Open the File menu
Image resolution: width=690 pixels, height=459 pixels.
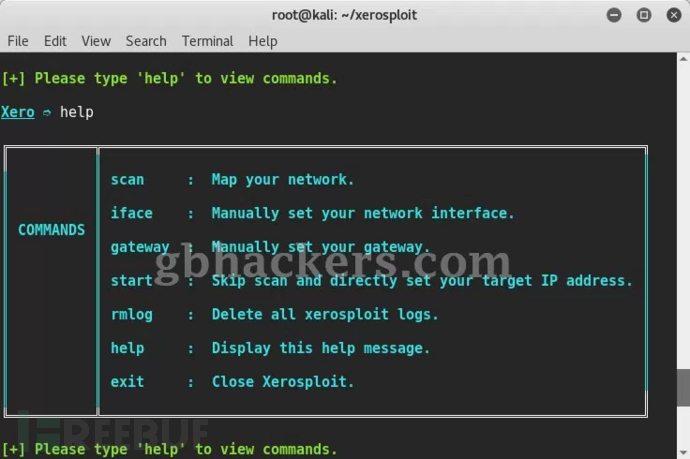pyautogui.click(x=18, y=41)
